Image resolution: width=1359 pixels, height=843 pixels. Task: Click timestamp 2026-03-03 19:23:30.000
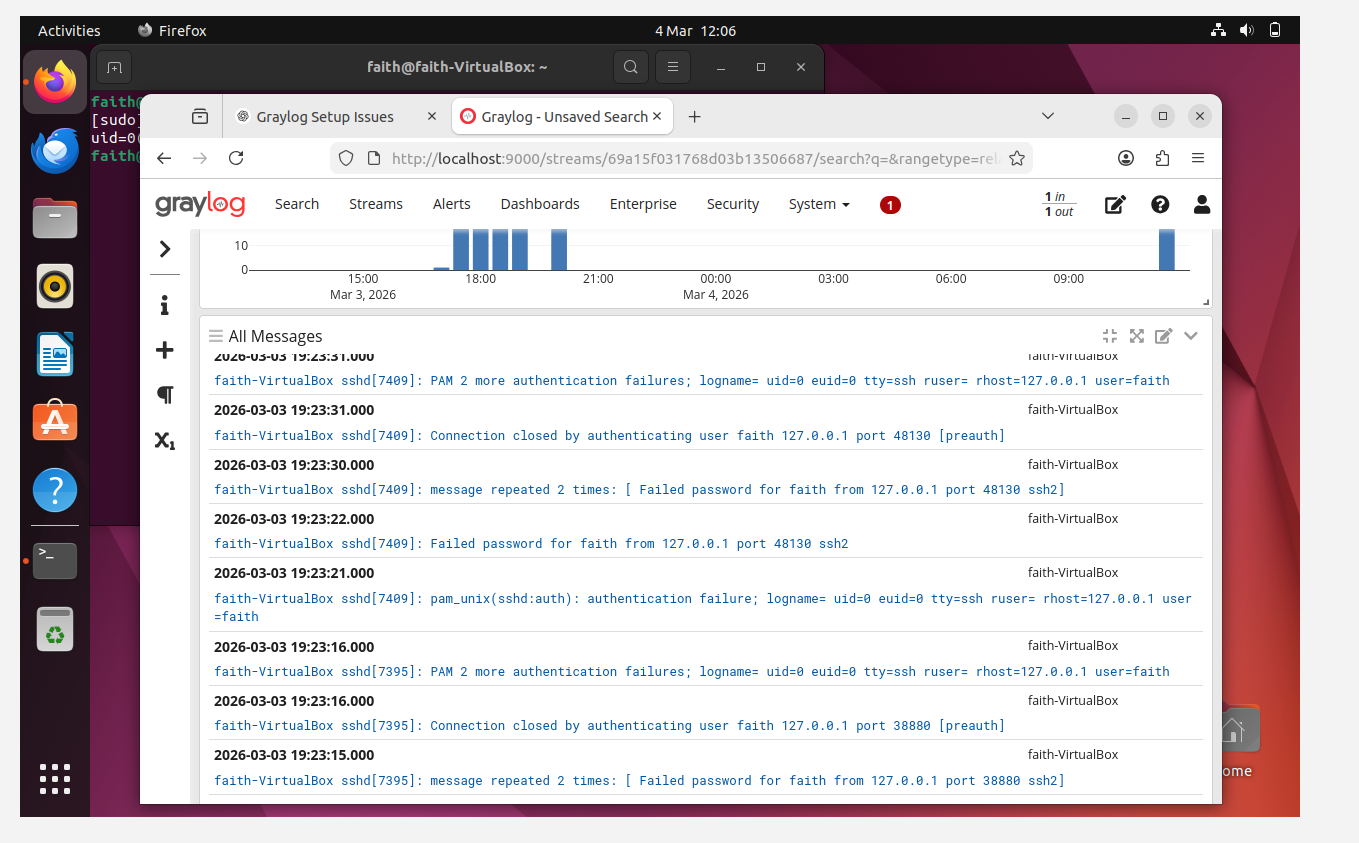click(294, 465)
